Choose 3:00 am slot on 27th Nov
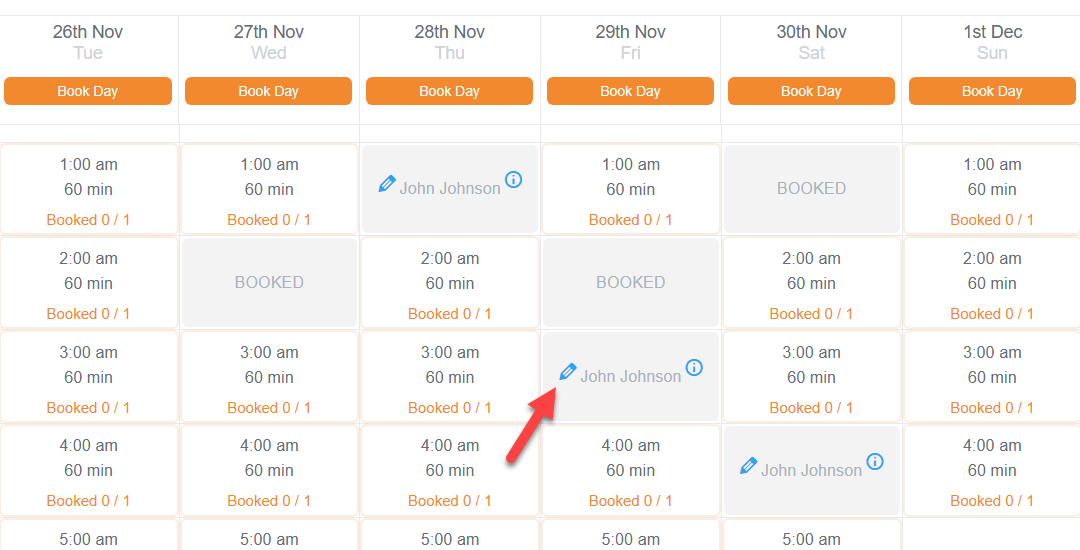The height and width of the screenshot is (550, 1080). click(269, 377)
